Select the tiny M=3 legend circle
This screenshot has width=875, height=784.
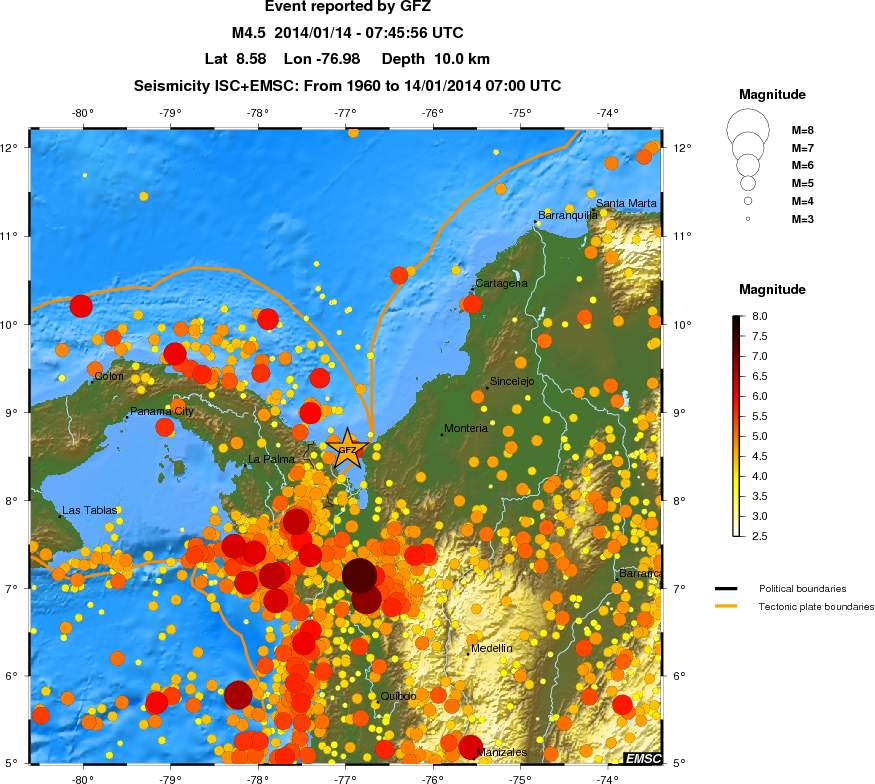click(x=748, y=219)
